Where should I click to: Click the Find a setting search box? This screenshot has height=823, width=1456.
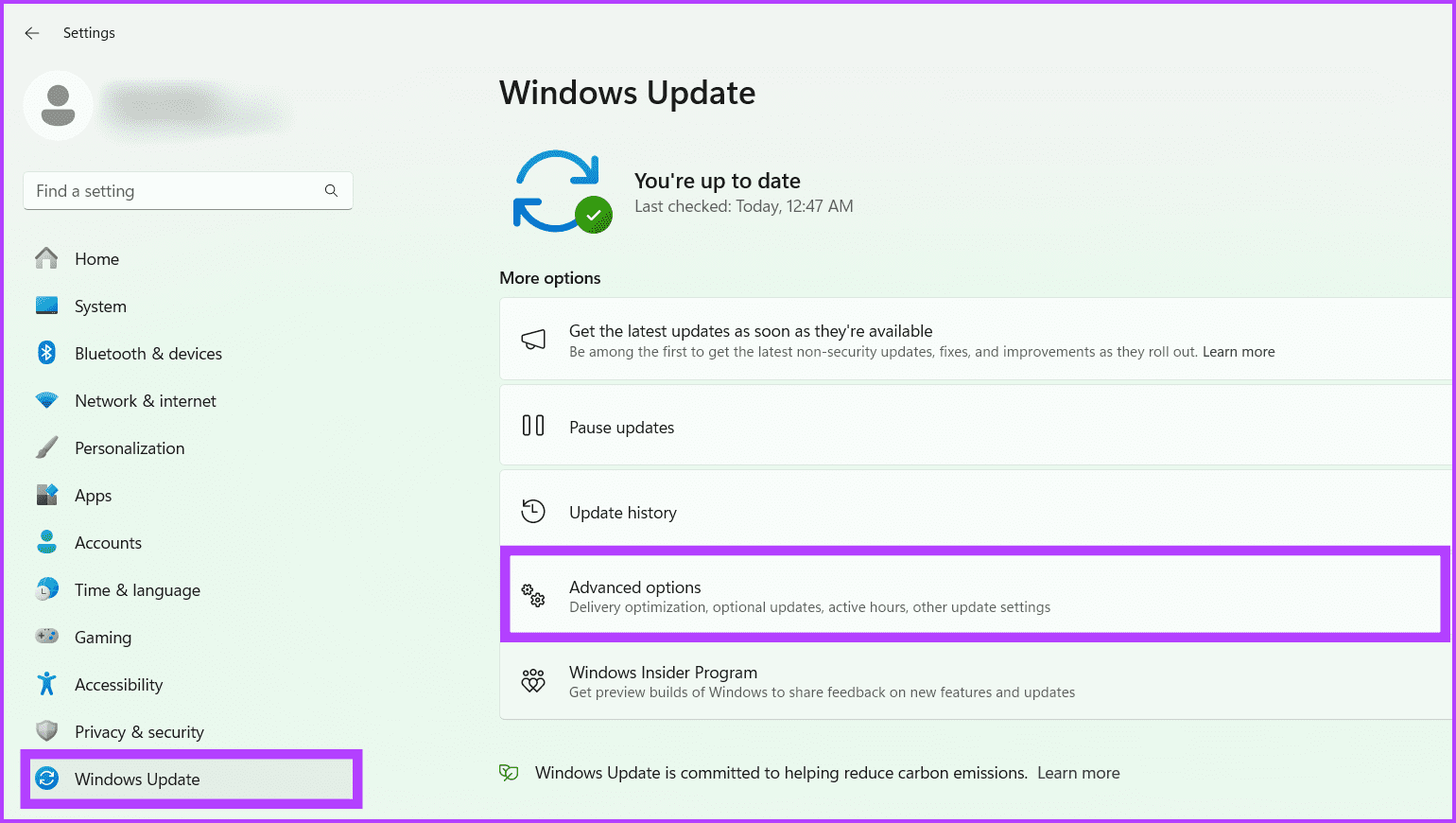(187, 190)
